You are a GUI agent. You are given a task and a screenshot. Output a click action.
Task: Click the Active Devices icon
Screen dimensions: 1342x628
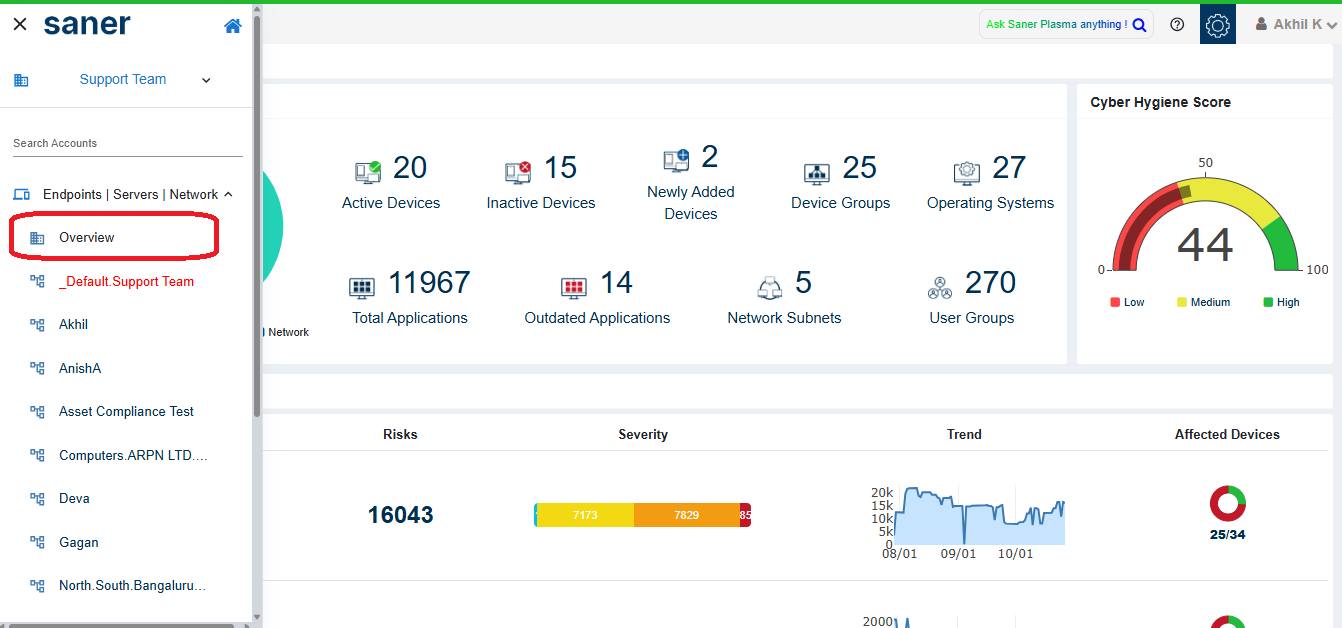(368, 171)
